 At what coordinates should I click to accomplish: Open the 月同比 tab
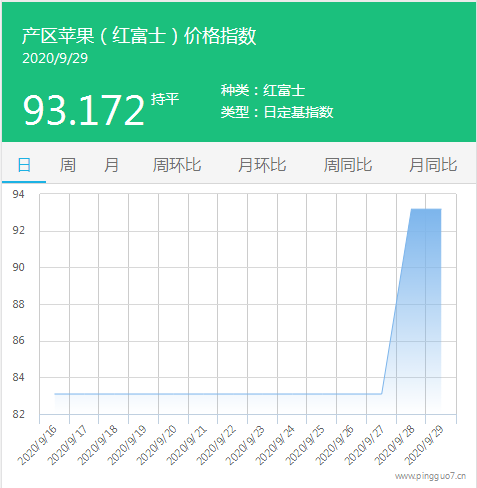tap(433, 165)
